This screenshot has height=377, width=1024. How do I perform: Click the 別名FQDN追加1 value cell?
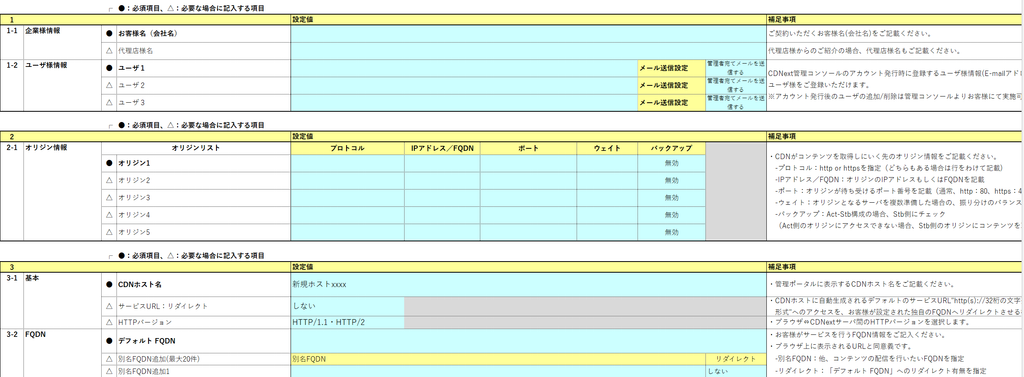(498, 371)
